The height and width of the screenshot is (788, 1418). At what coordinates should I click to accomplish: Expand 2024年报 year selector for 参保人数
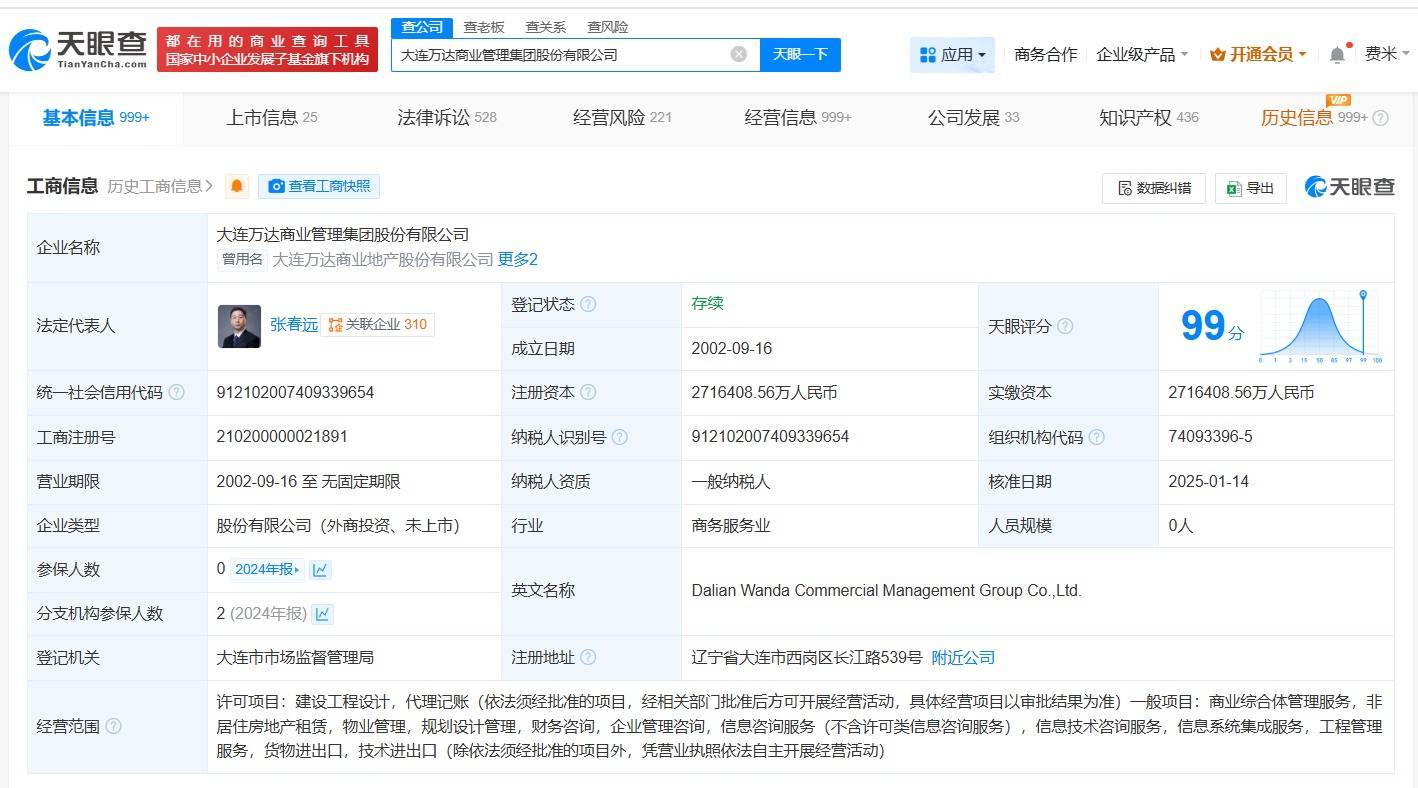(x=267, y=569)
